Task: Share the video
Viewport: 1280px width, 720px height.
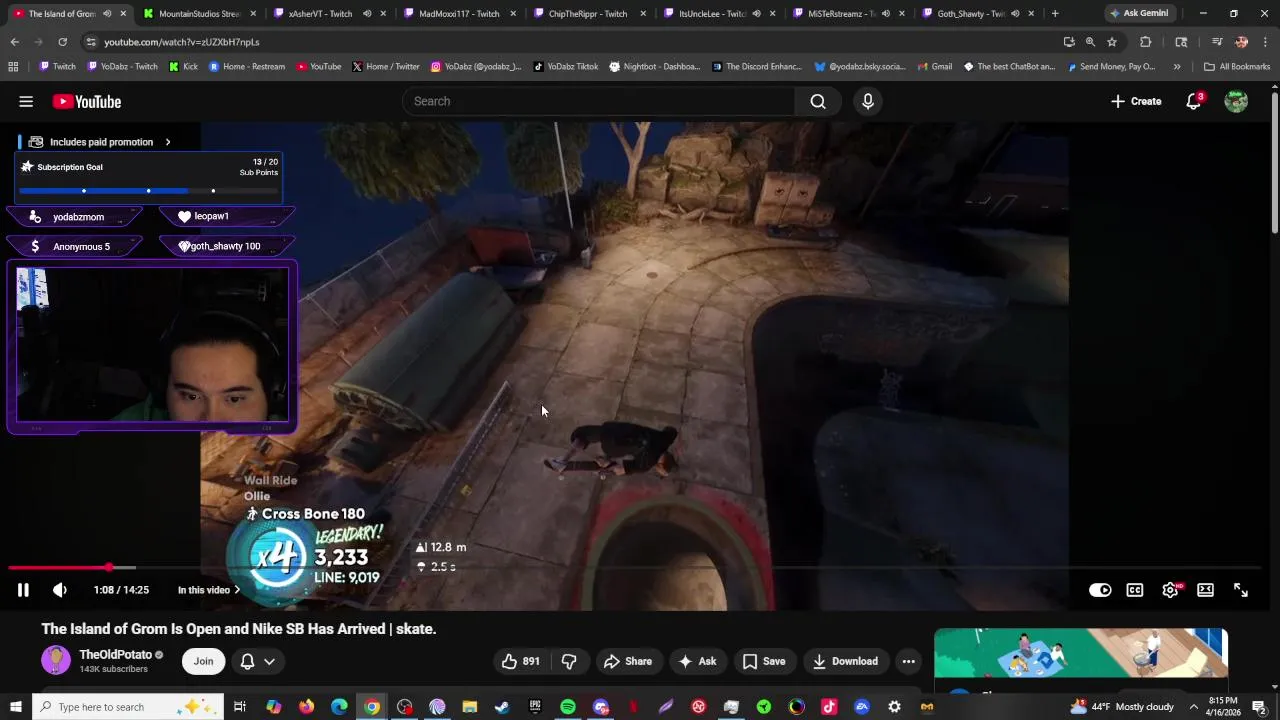Action: 627,661
